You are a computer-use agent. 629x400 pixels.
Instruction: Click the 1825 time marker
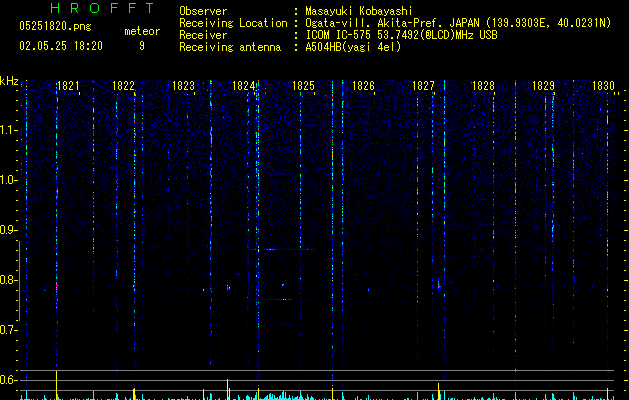(303, 86)
